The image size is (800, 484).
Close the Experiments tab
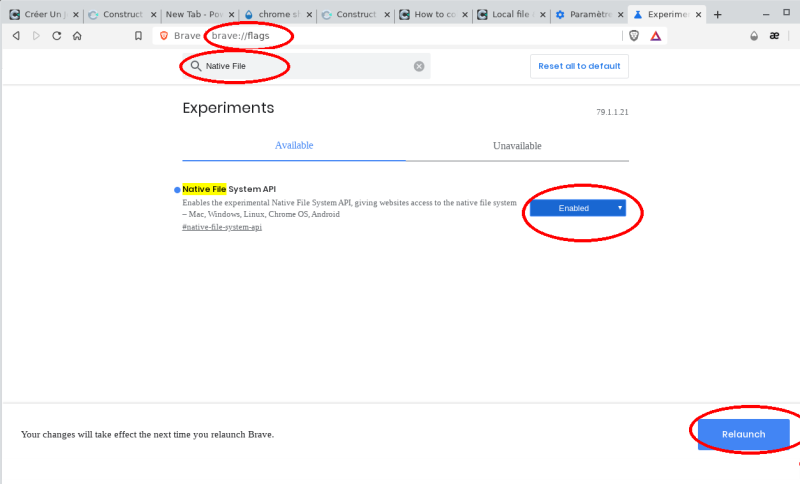click(x=698, y=15)
